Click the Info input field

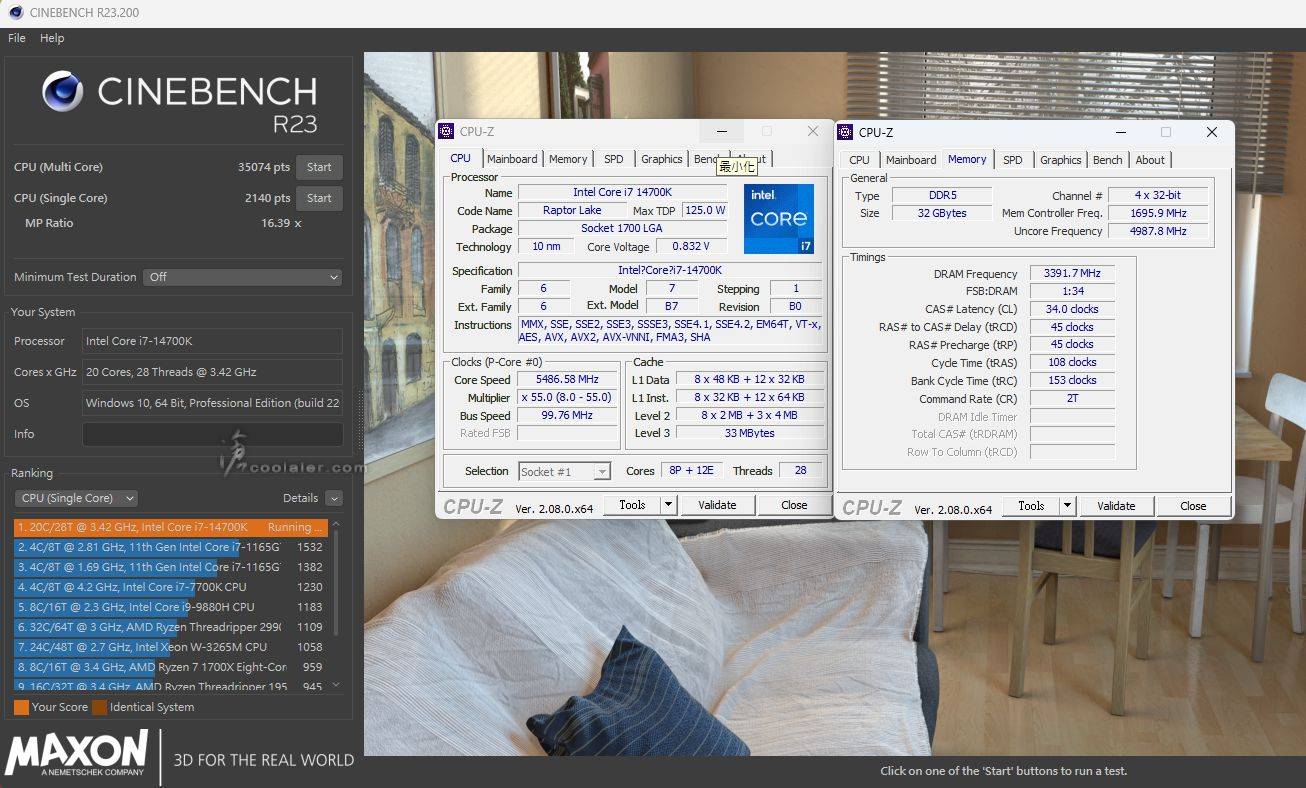pos(212,434)
